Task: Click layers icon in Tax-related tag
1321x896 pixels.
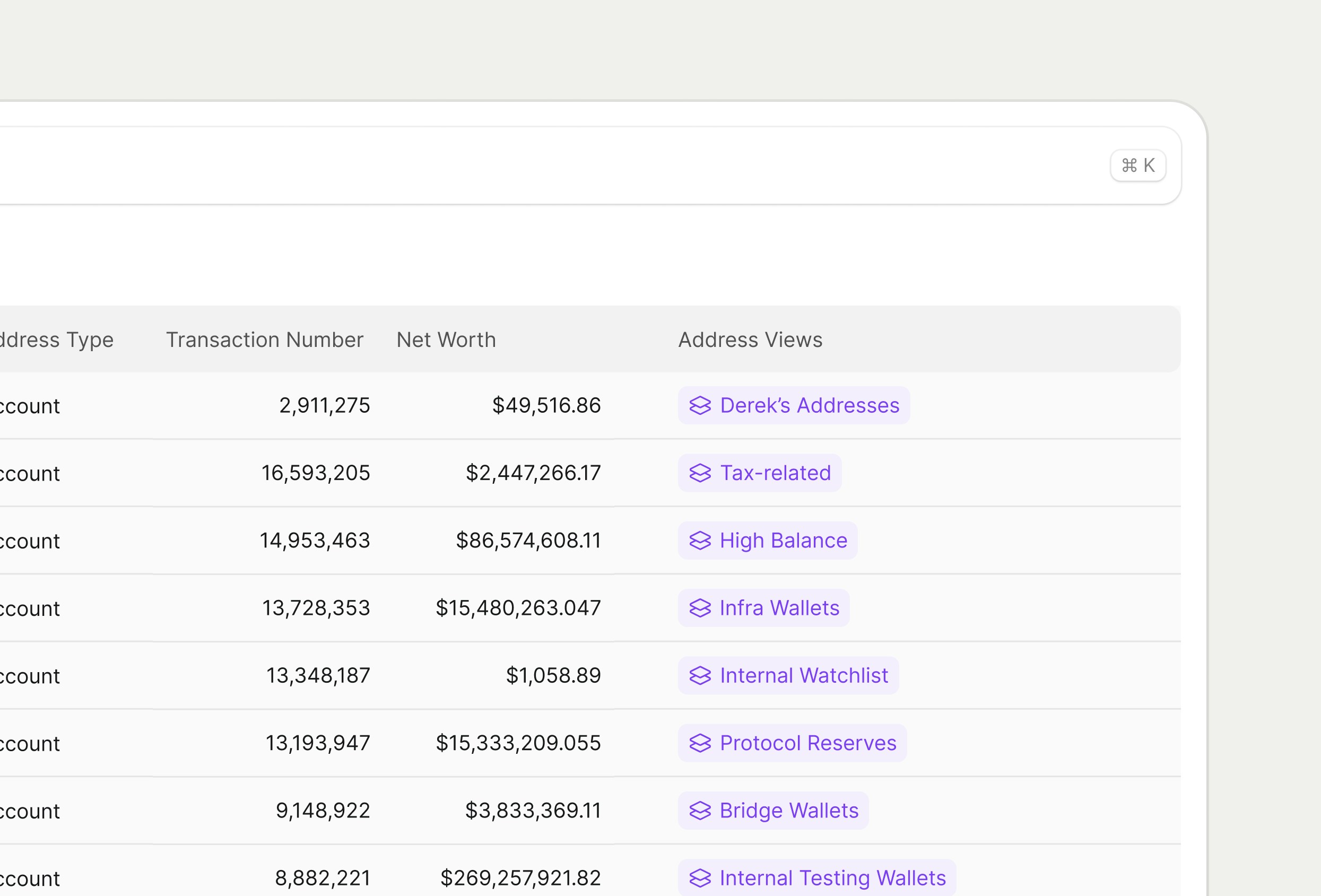Action: [x=700, y=473]
